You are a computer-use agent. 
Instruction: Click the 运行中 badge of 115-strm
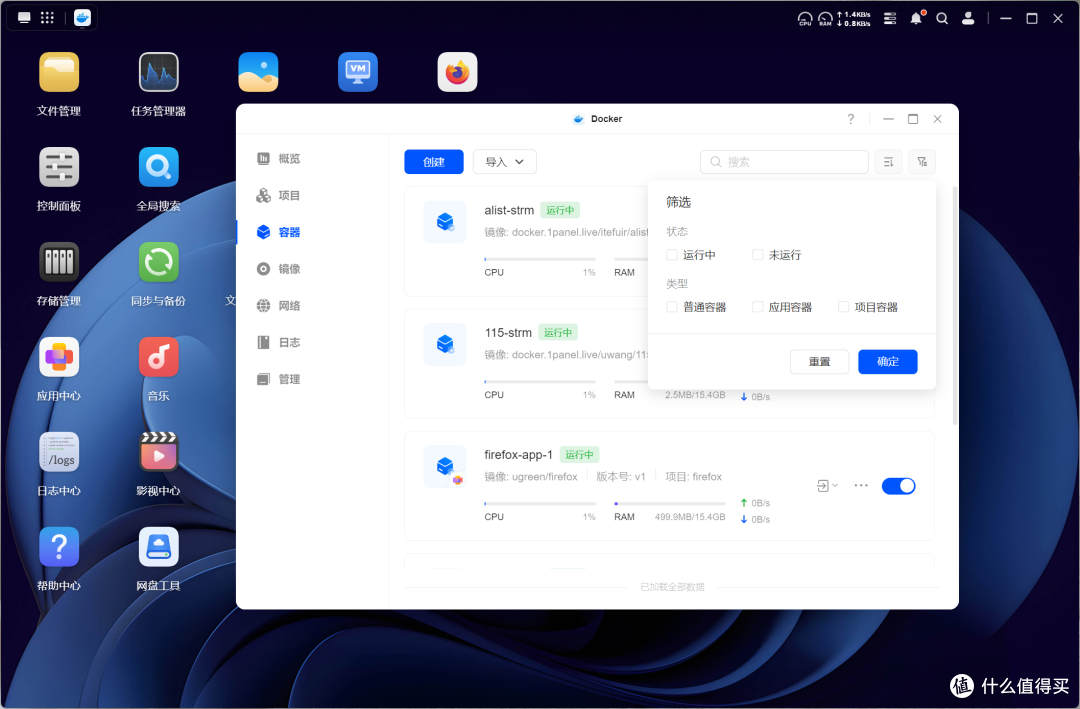[x=558, y=333]
